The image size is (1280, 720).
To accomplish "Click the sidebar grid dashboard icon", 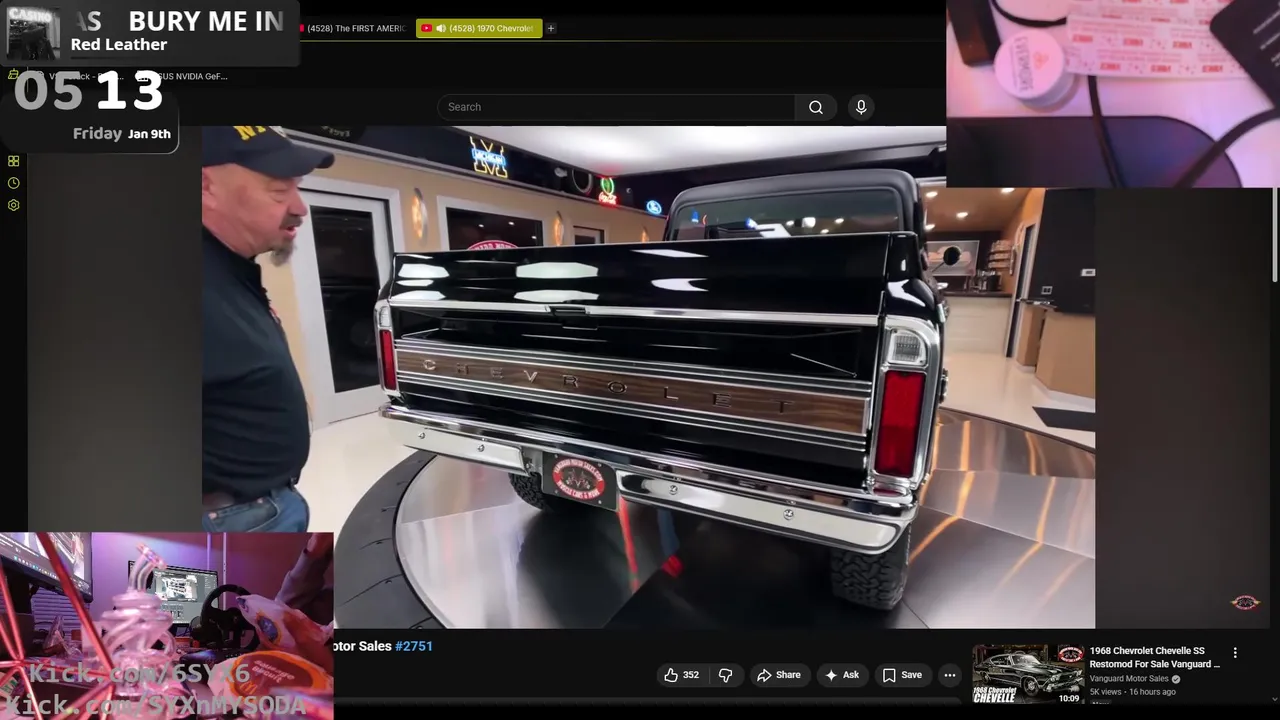I will (13, 161).
